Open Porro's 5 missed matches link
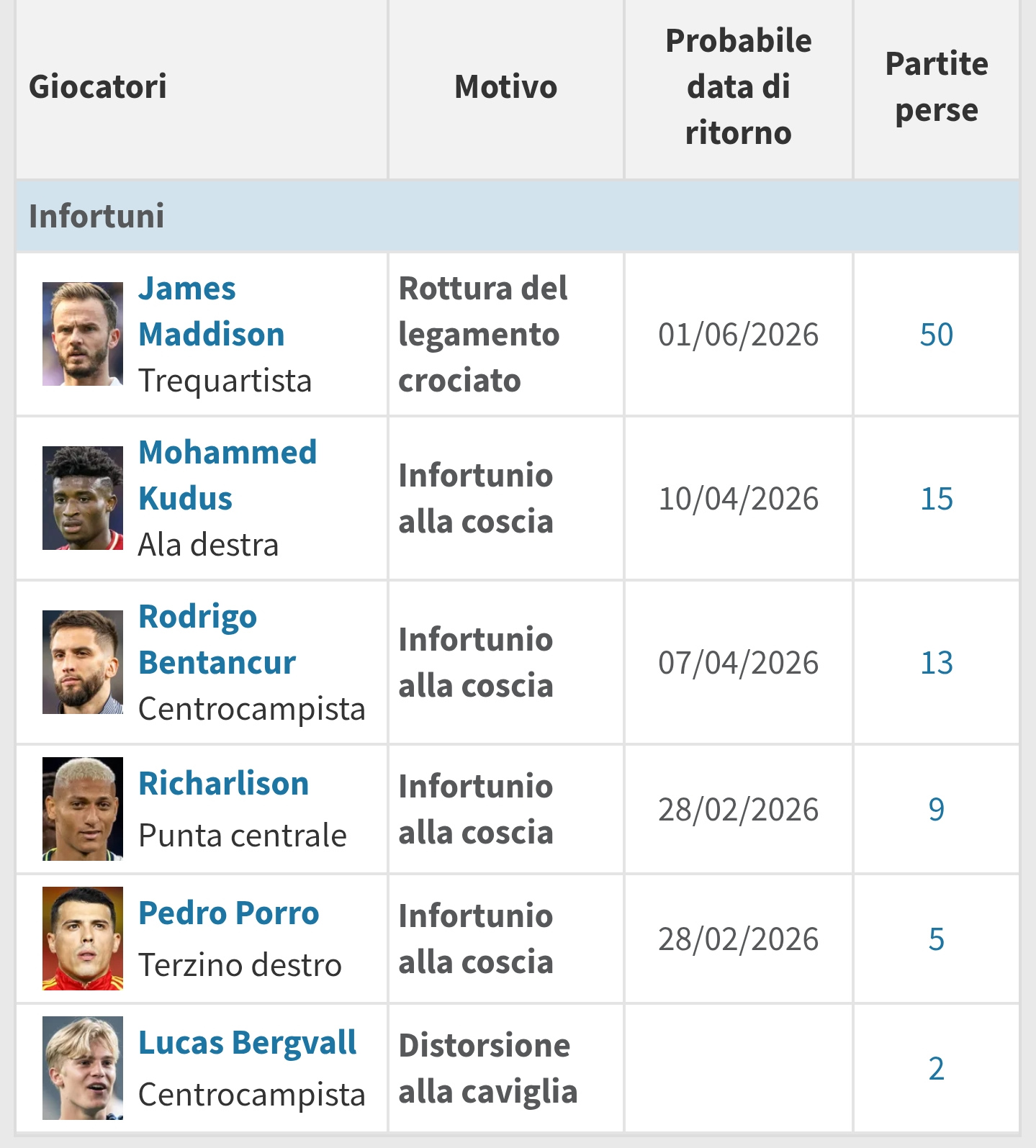The width and height of the screenshot is (1036, 1148). coord(936,939)
